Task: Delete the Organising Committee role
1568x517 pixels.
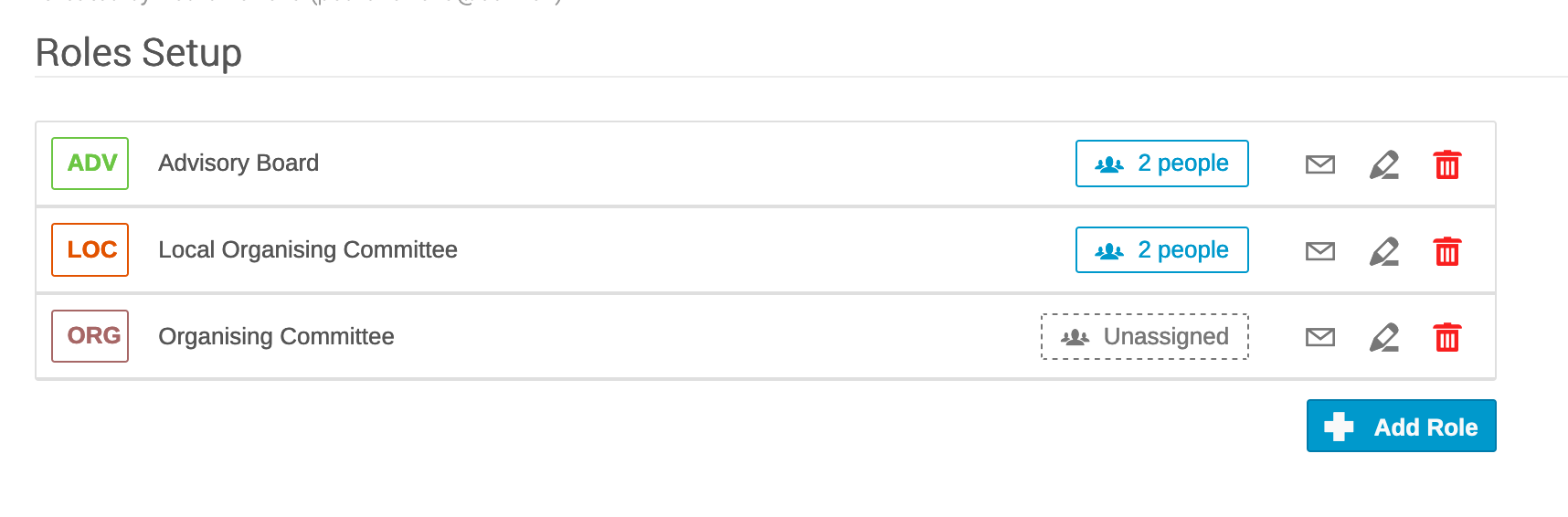Action: coord(1447,337)
